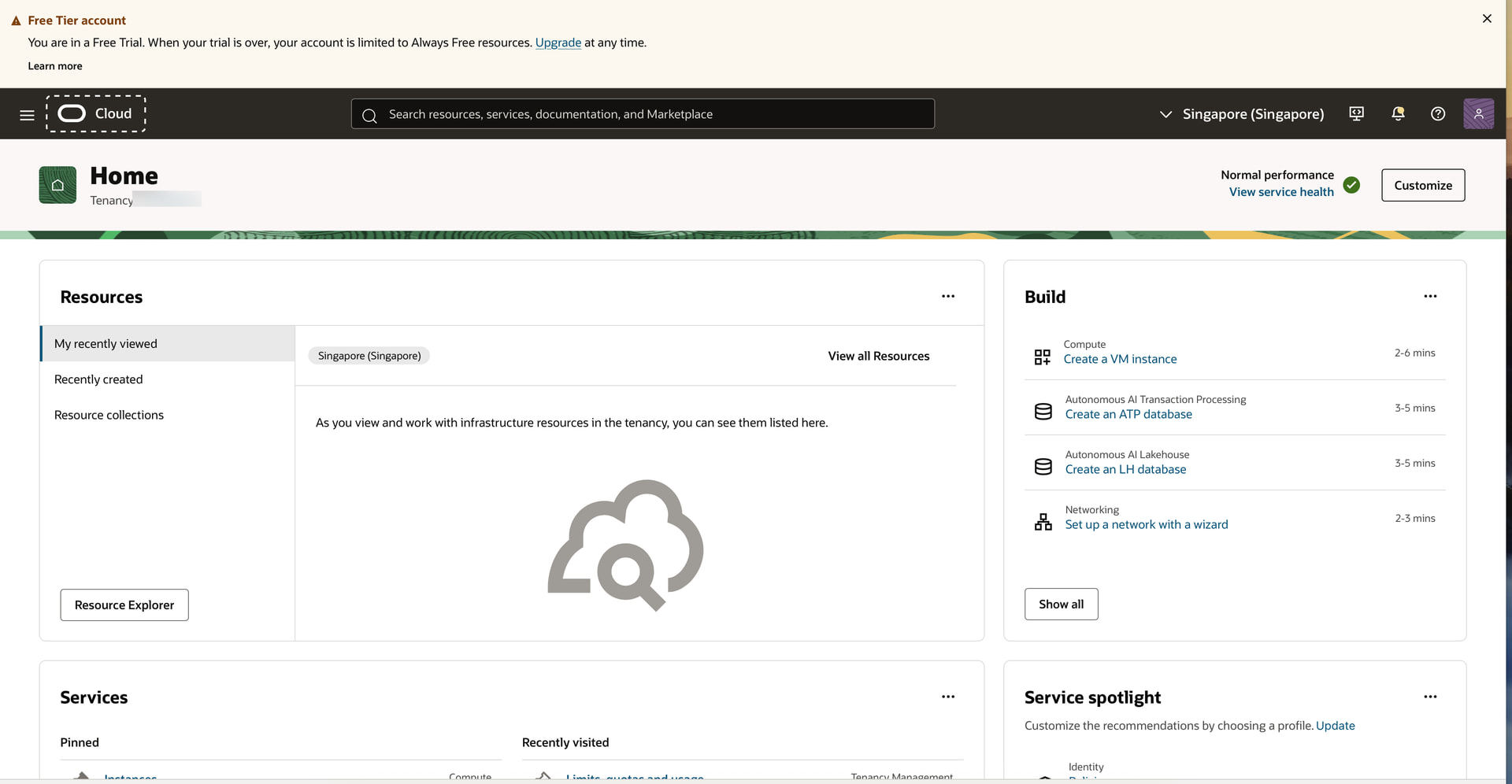Click View all Resources
Viewport: 1512px width, 784px height.
click(879, 356)
